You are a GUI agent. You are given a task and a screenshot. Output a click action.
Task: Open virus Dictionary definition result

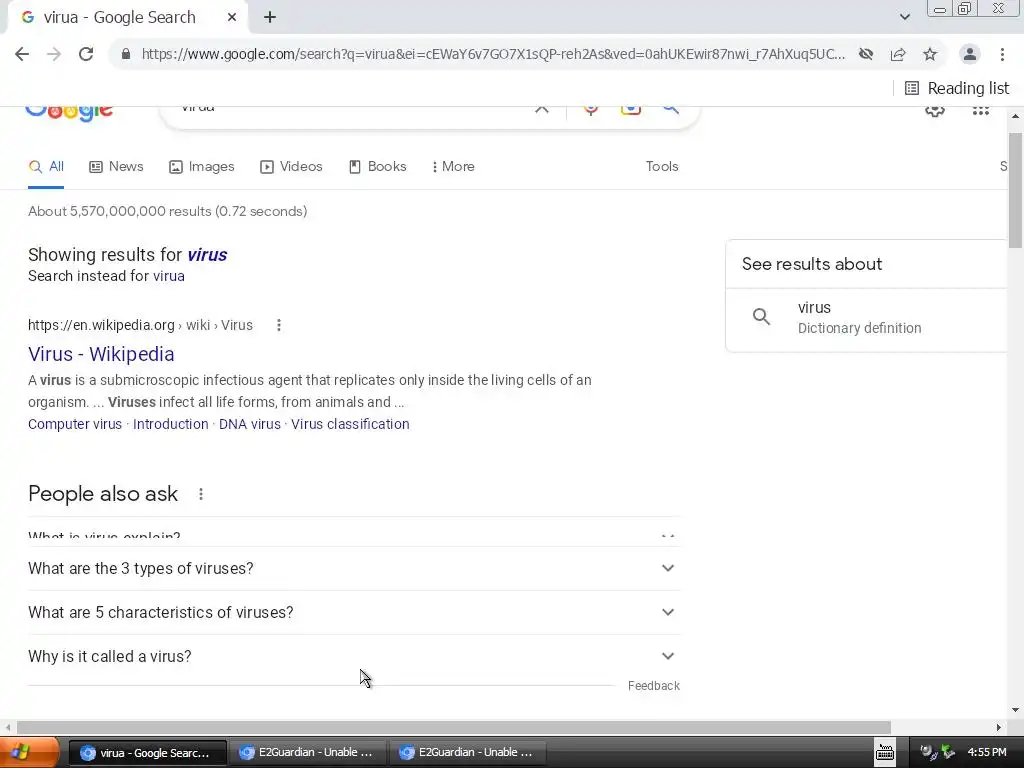[866, 318]
